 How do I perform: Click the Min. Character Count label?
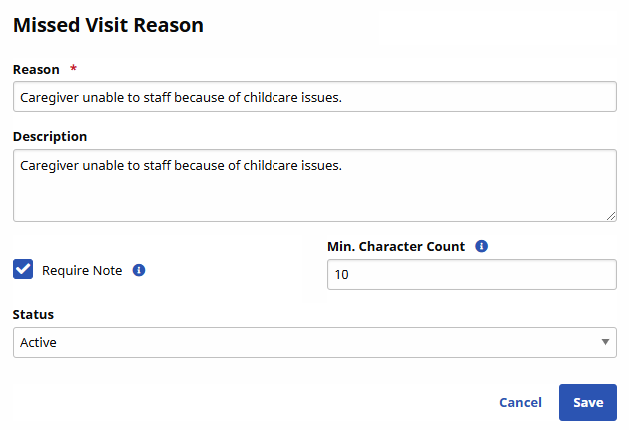pyautogui.click(x=396, y=246)
